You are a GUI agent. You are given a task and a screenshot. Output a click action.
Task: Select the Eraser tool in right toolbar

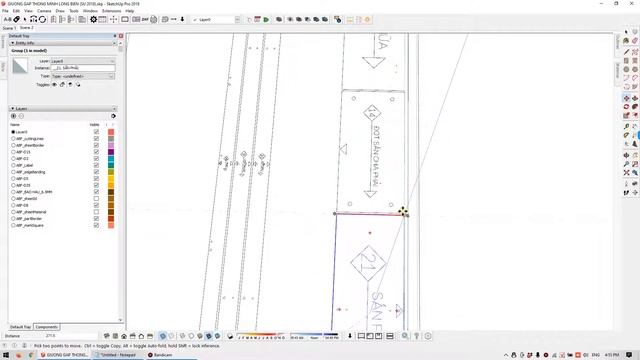635,41
